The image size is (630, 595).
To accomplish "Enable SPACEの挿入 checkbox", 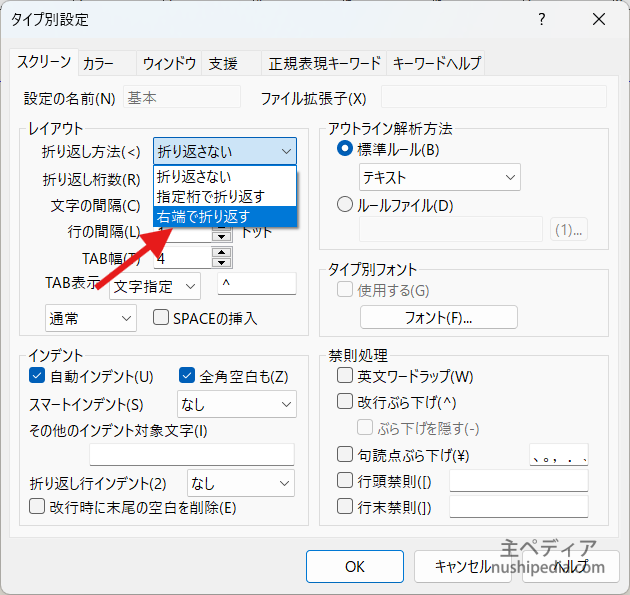I will tap(160, 319).
